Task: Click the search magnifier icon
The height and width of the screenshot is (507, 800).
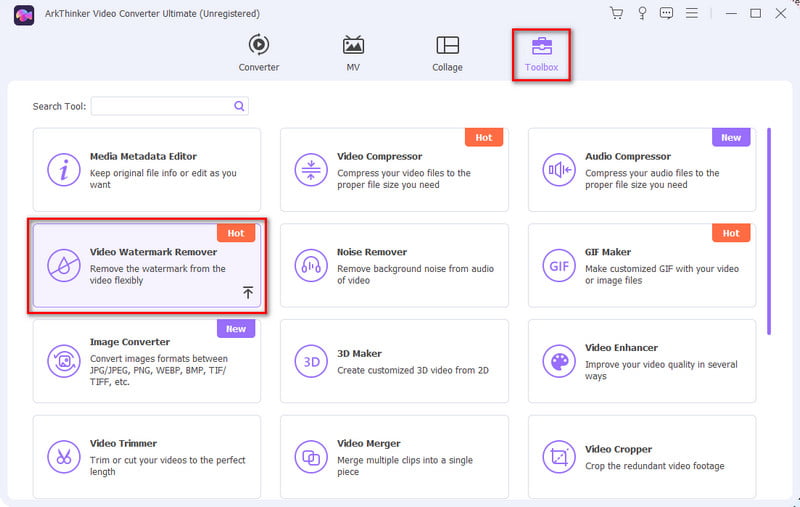Action: (x=239, y=106)
